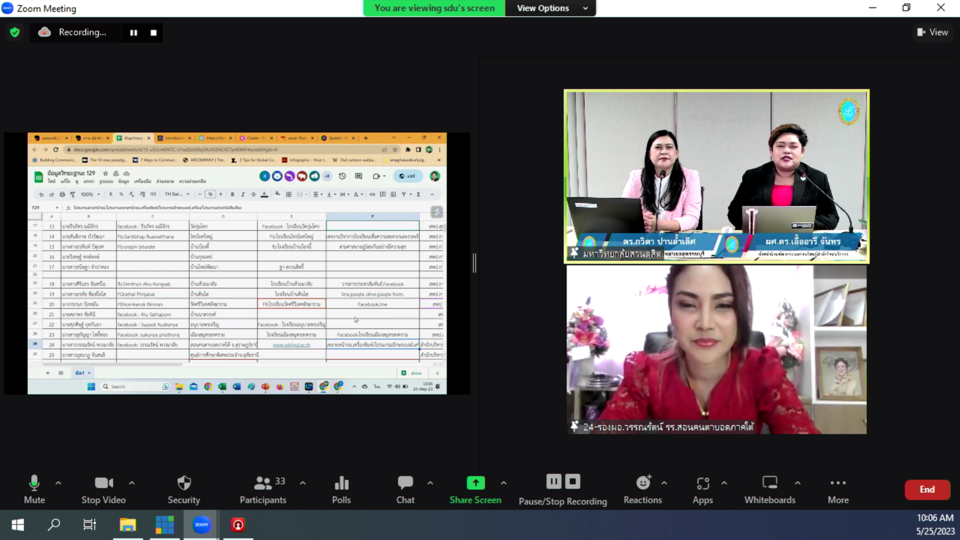Viewport: 960px width, 540px height.
Task: Expand reactions options arrow
Action: pos(664,483)
